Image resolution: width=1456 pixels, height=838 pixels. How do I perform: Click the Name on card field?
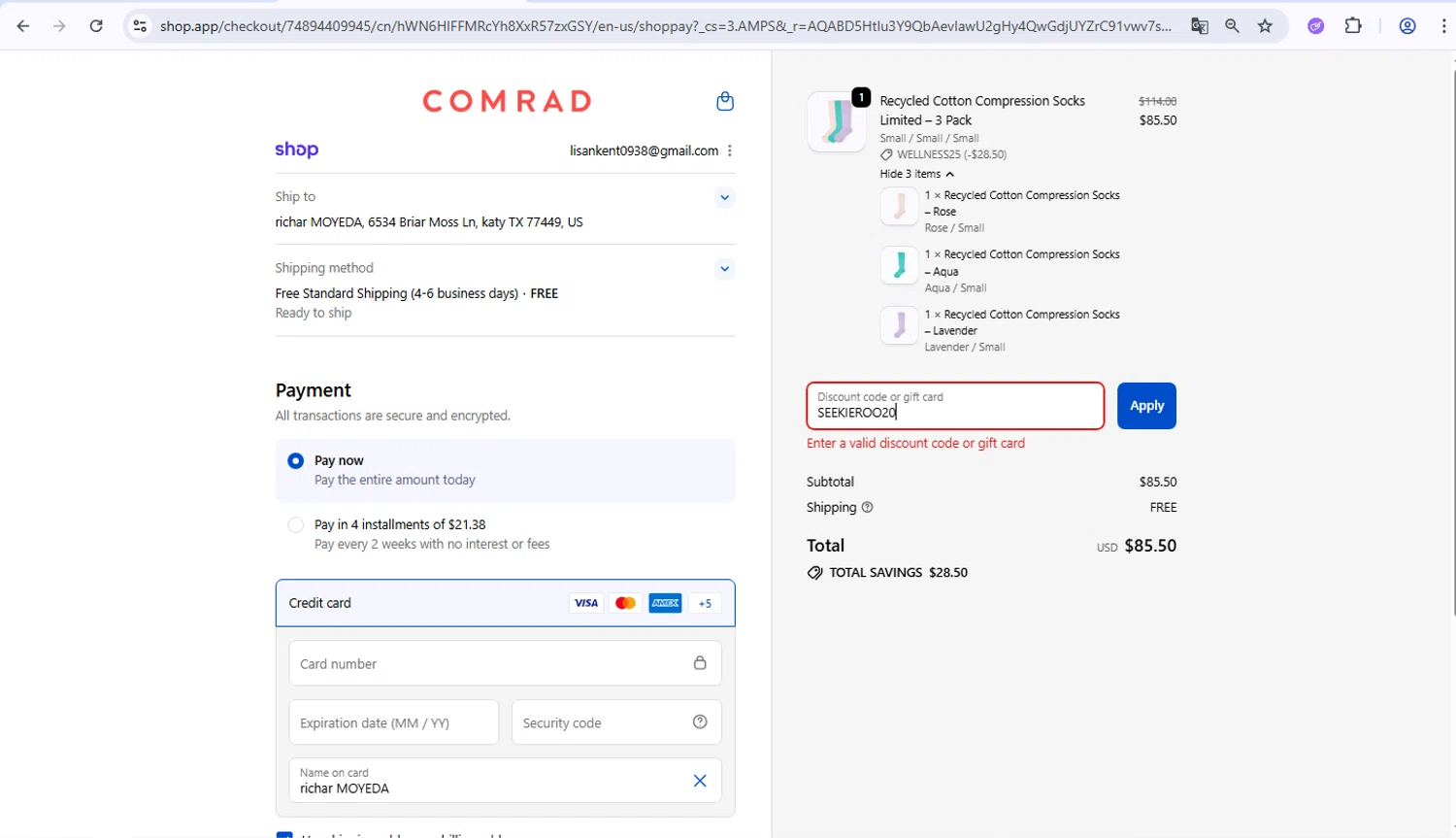coord(505,781)
